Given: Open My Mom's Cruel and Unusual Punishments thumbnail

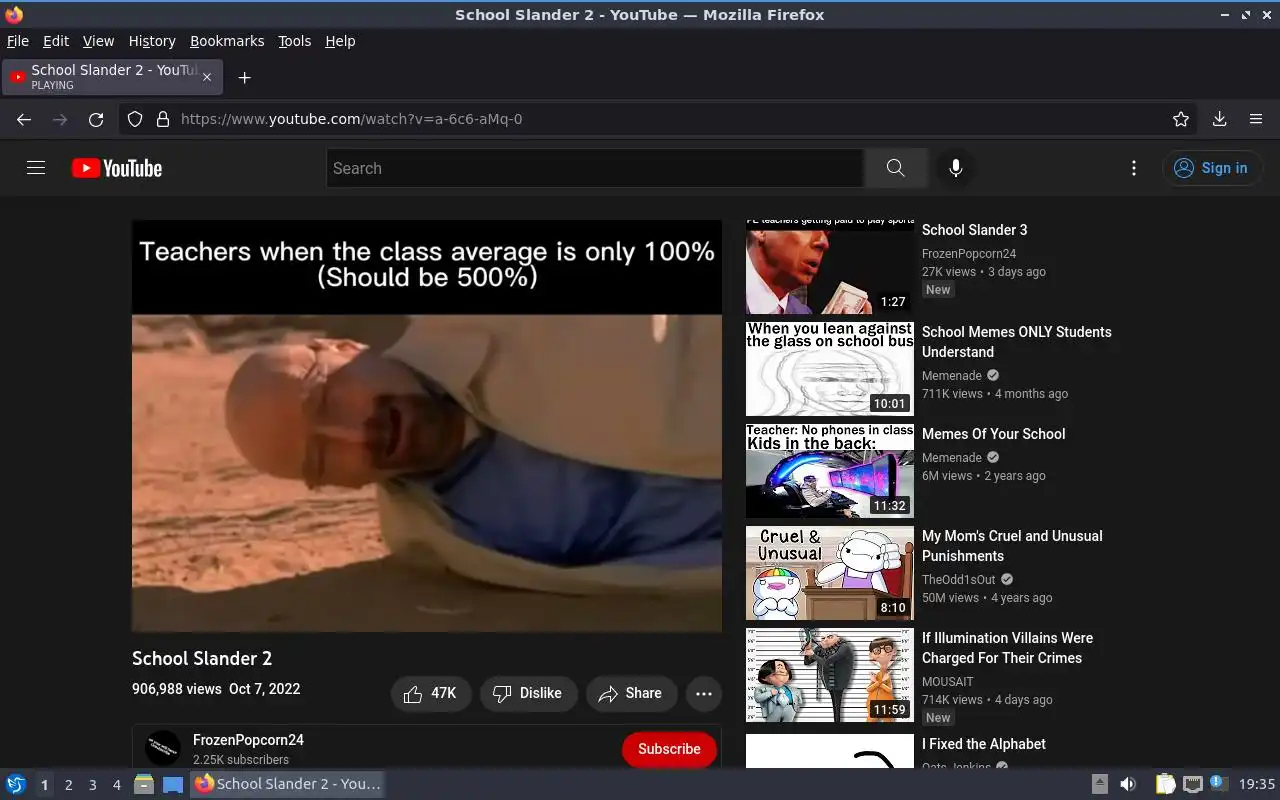Looking at the screenshot, I should [x=830, y=572].
